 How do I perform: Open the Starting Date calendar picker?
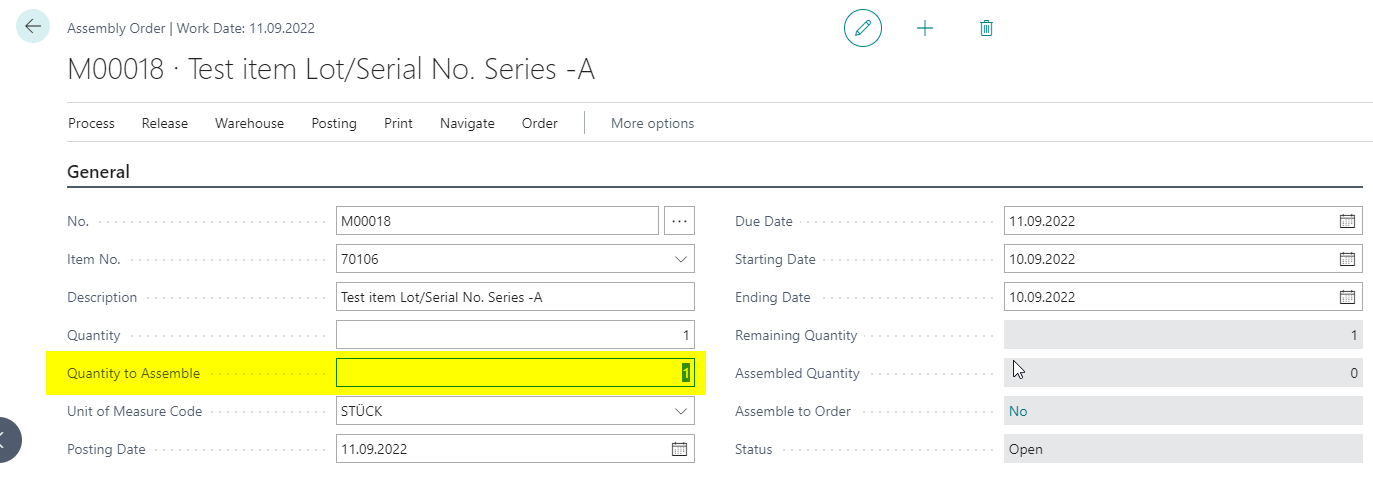pos(1347,259)
